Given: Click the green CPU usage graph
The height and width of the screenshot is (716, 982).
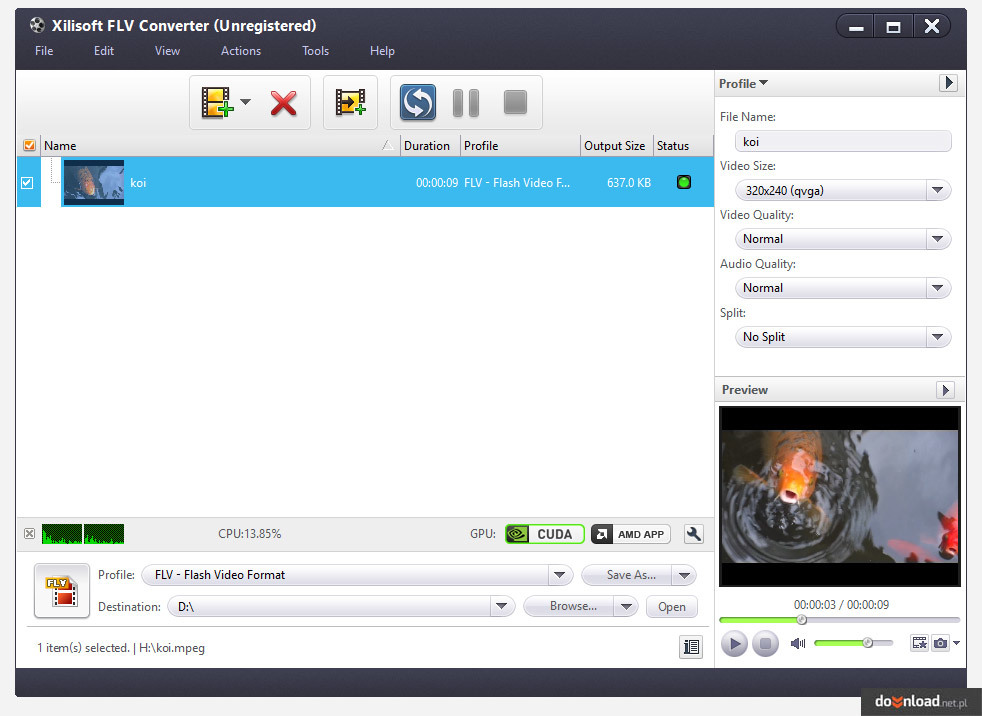Looking at the screenshot, I should click(x=83, y=534).
